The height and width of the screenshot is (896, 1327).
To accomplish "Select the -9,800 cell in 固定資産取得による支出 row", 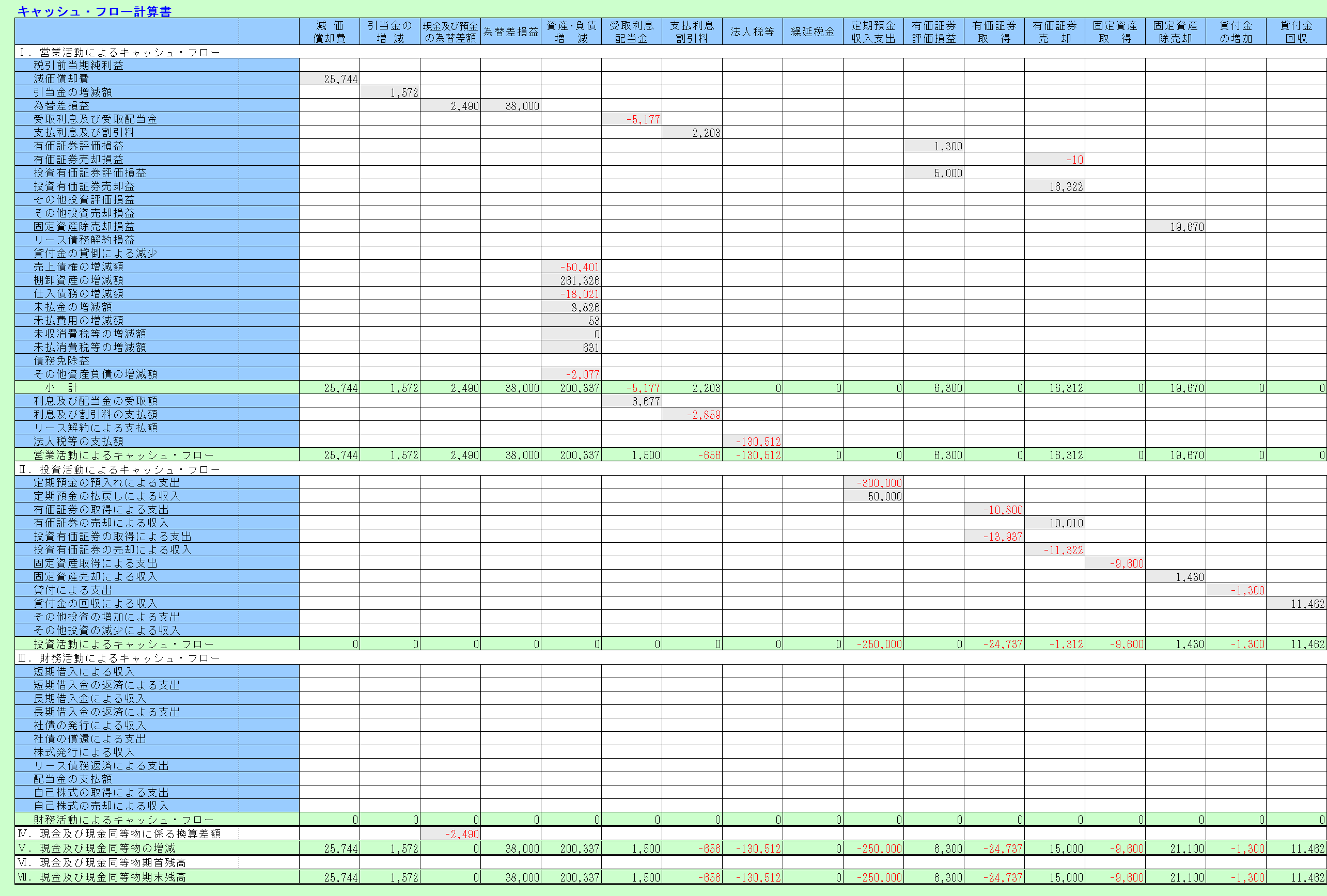I will pyautogui.click(x=1115, y=563).
